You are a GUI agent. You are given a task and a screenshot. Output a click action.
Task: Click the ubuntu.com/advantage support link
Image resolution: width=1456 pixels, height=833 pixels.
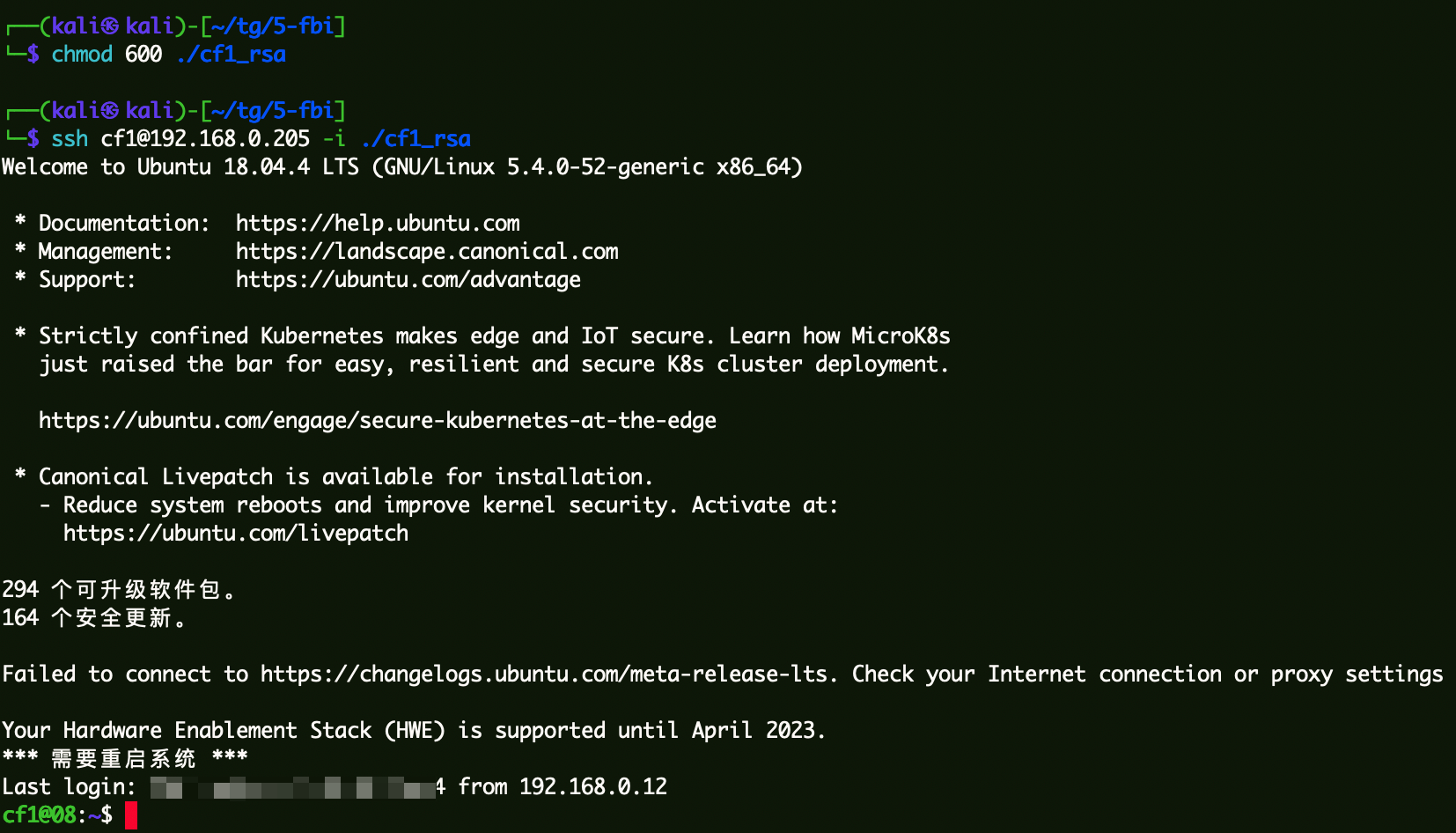coord(408,280)
